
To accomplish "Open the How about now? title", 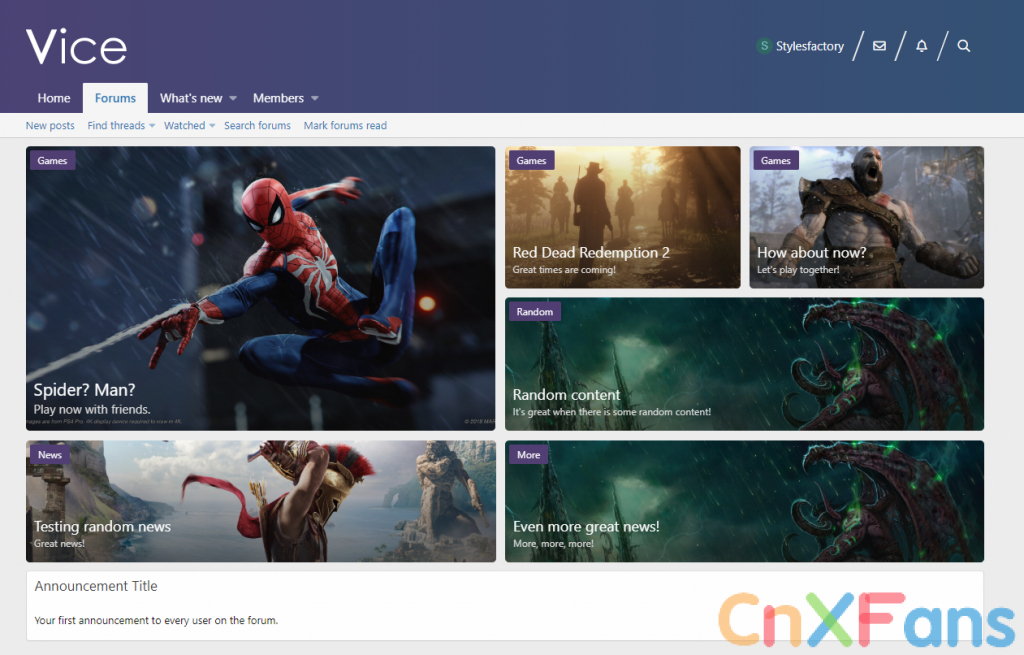I will pos(812,253).
